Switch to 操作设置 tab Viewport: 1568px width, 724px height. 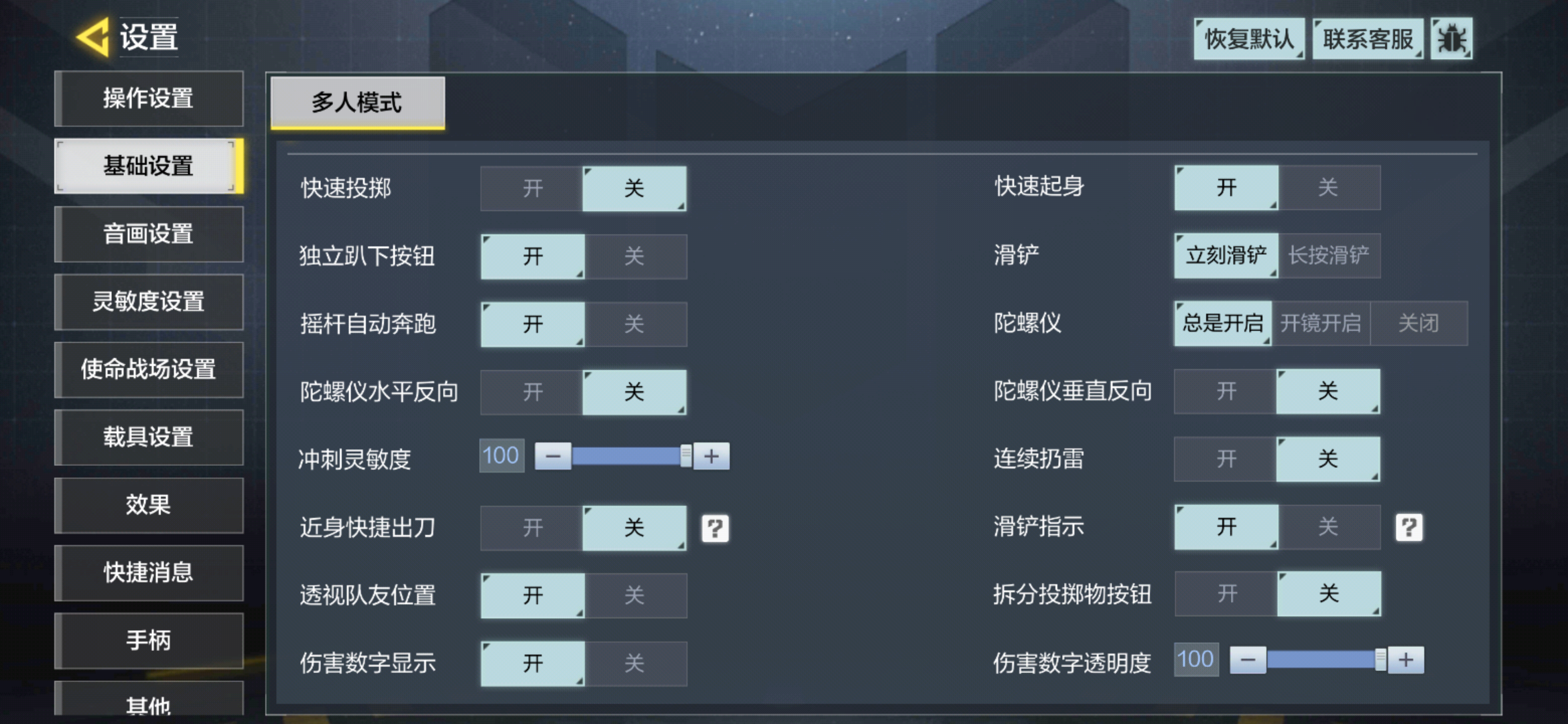147,98
